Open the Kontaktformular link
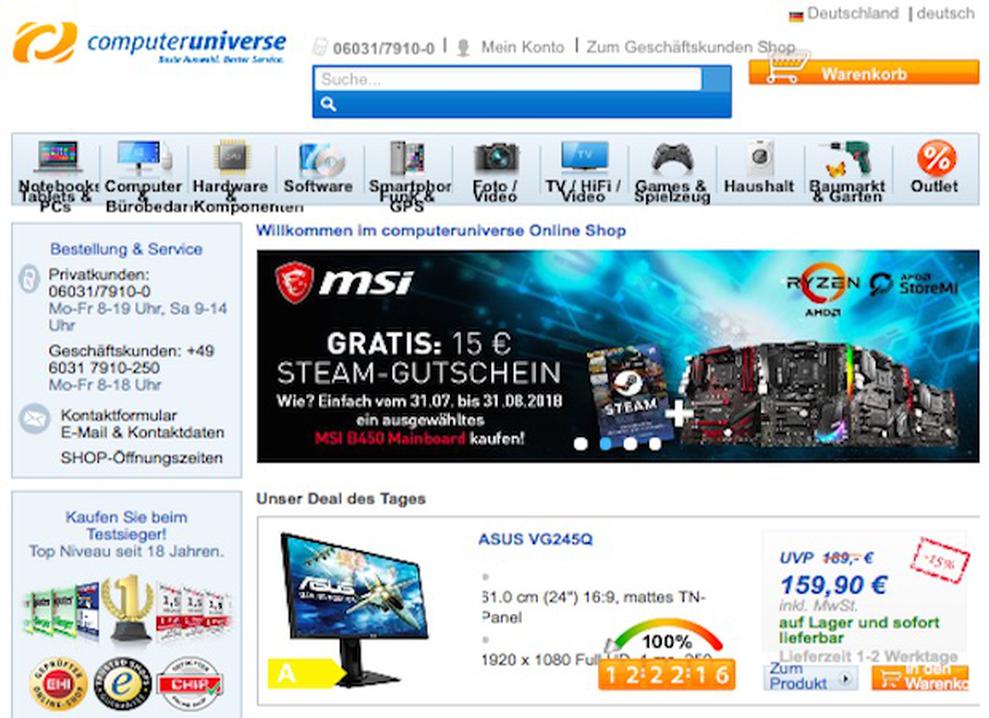 [x=119, y=415]
